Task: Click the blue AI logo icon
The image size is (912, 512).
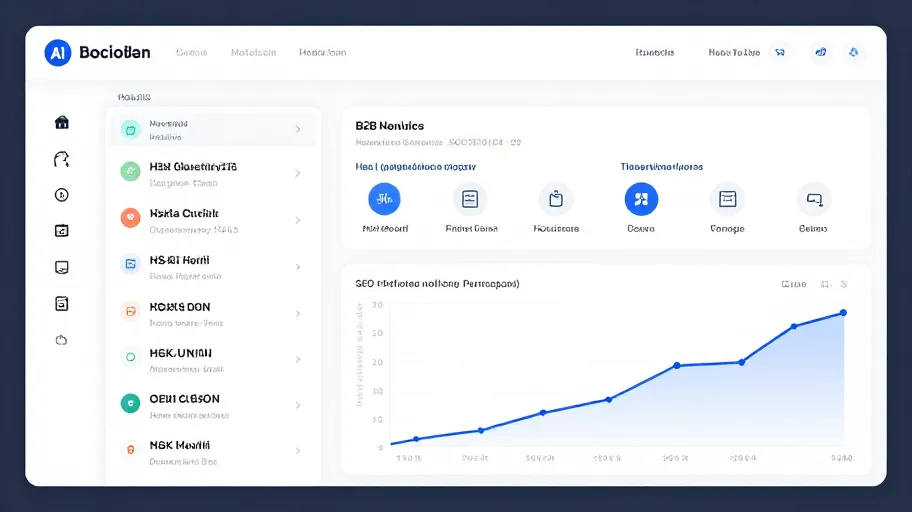Action: 58,53
